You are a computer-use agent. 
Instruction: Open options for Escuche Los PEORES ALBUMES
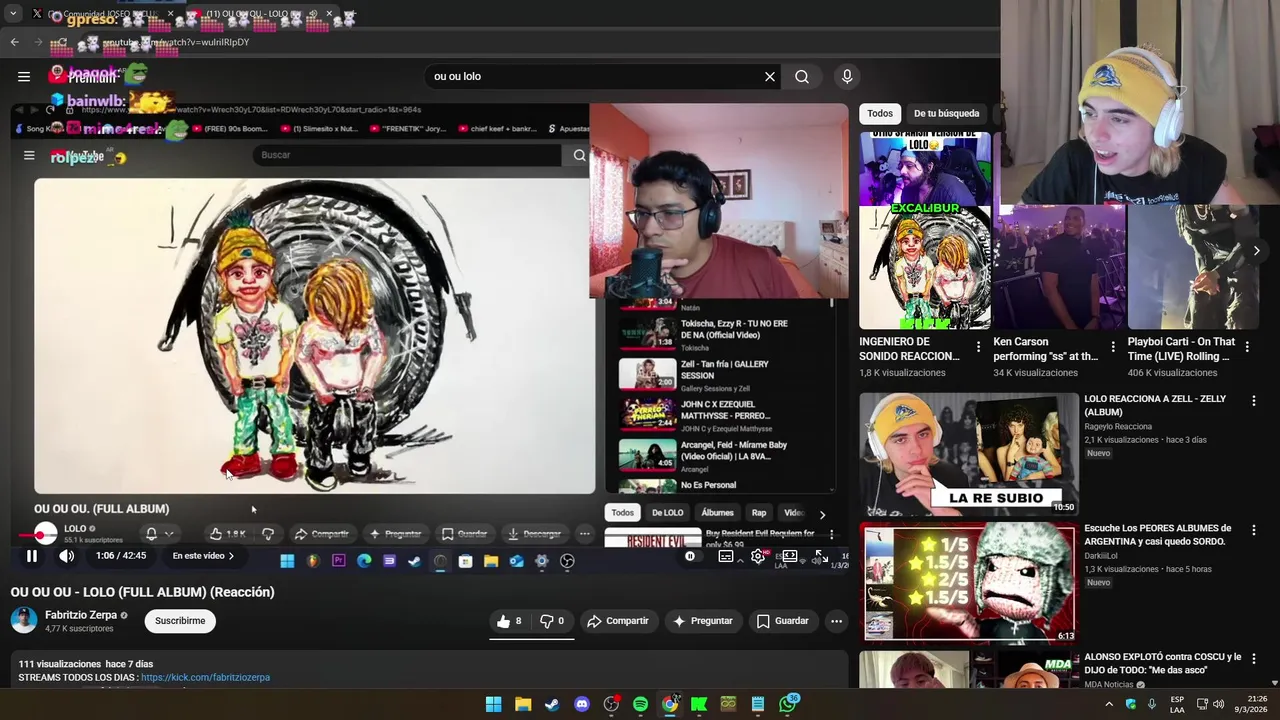pyautogui.click(x=1253, y=530)
